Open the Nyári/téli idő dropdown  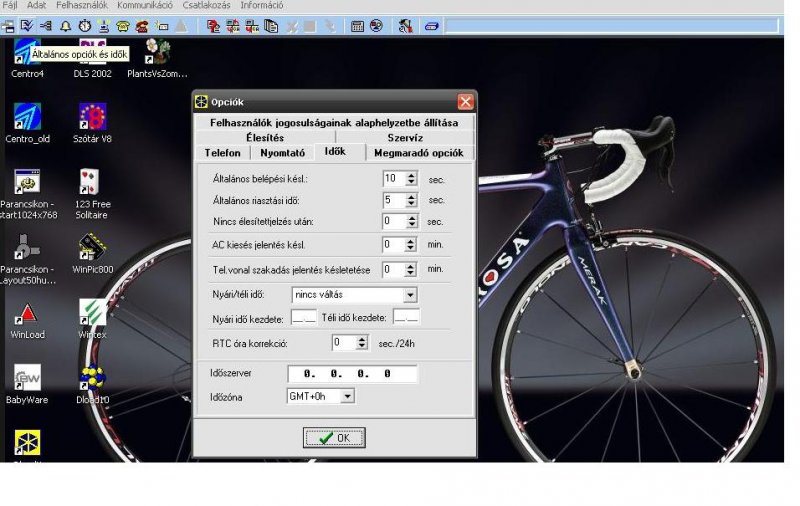click(x=410, y=295)
